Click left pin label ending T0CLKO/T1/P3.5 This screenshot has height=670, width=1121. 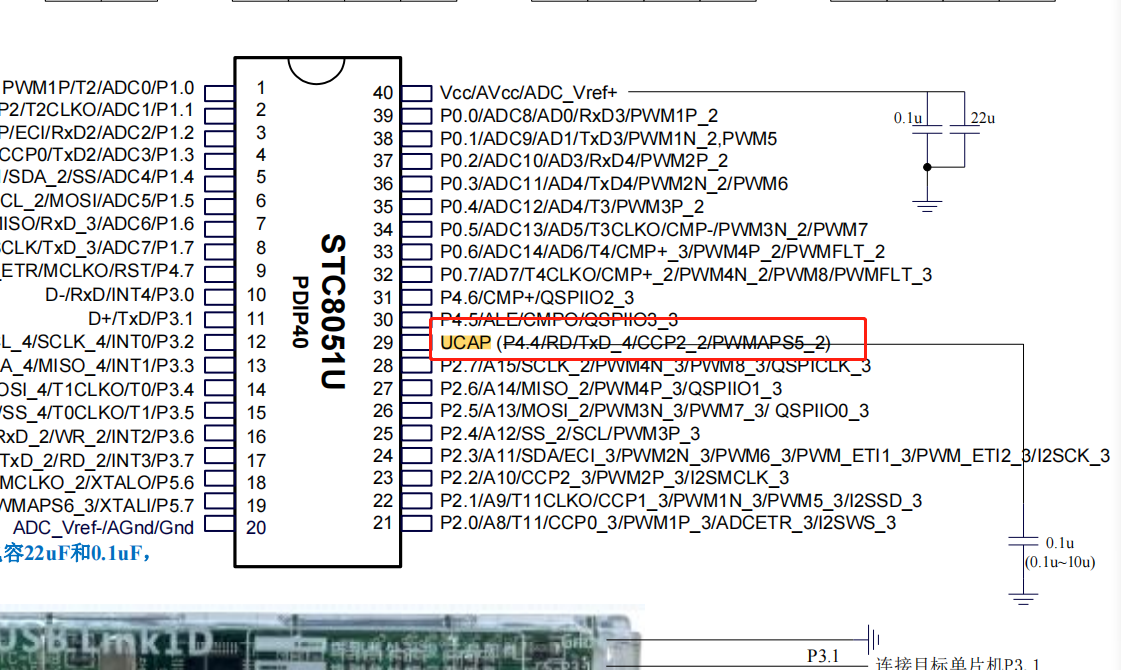coord(97,413)
